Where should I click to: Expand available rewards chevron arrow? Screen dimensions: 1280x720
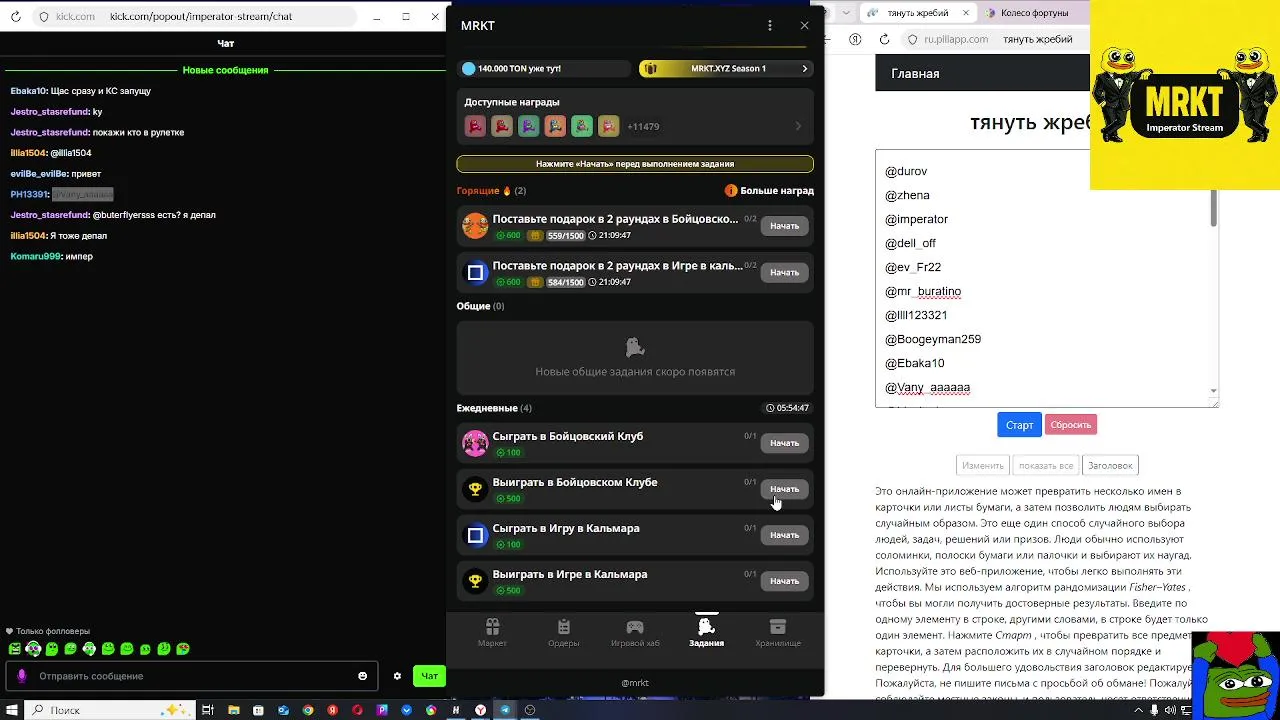click(x=798, y=126)
